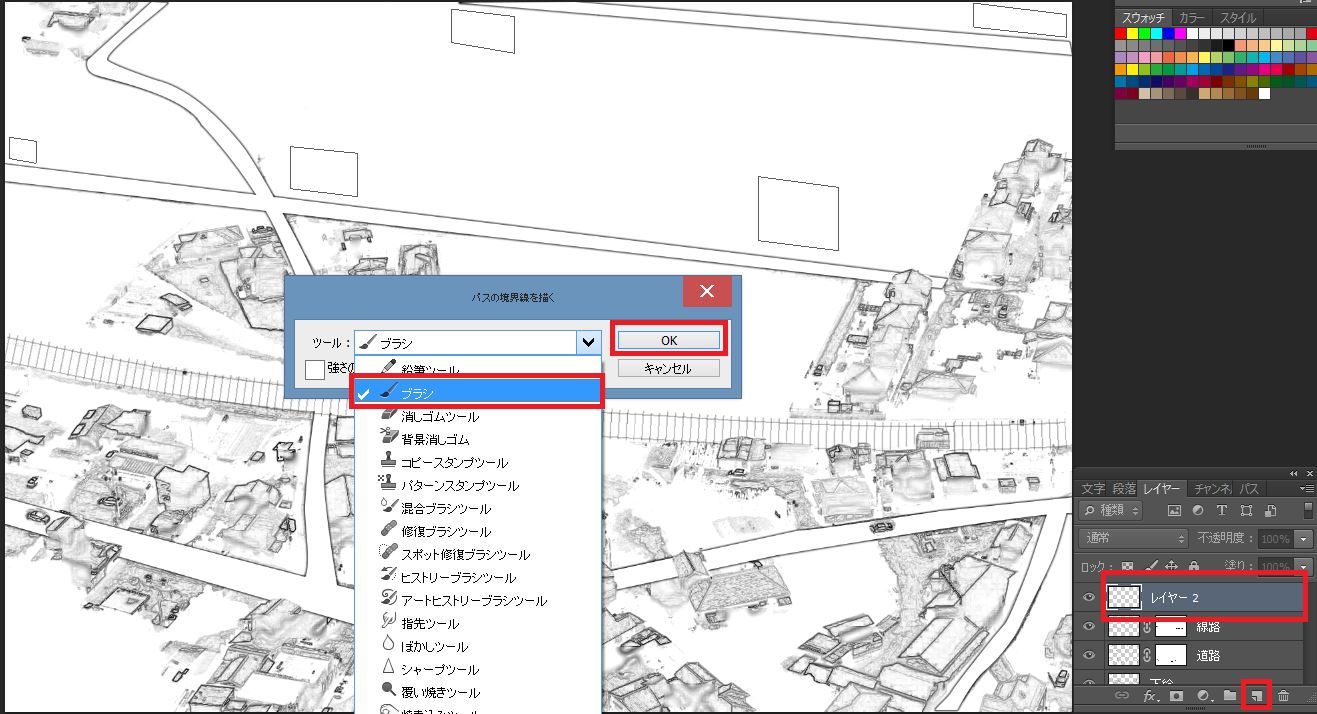Filter layers by type layer (T icon)
This screenshot has height=714, width=1317.
click(1221, 510)
